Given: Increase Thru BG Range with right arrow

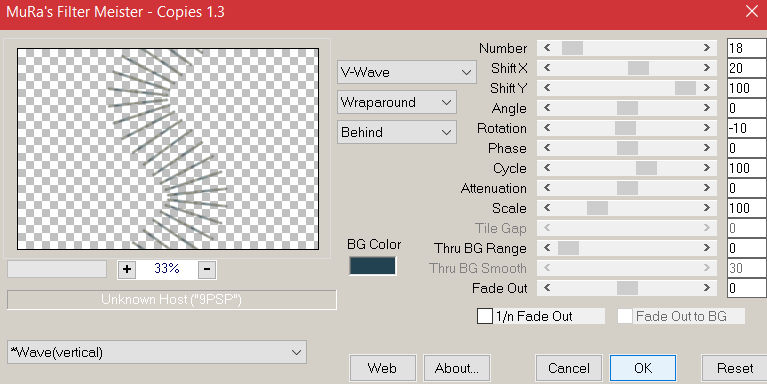Looking at the screenshot, I should pos(707,248).
